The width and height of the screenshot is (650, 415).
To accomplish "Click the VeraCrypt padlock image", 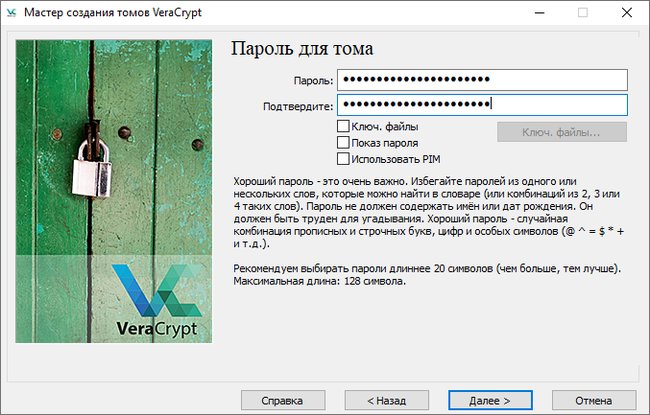I will tap(114, 191).
